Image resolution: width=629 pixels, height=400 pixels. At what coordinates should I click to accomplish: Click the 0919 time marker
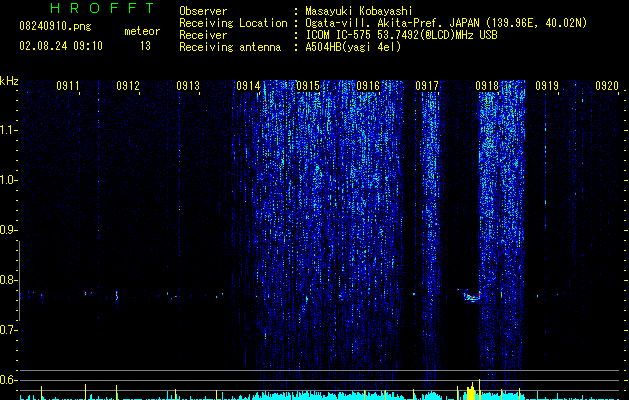547,86
